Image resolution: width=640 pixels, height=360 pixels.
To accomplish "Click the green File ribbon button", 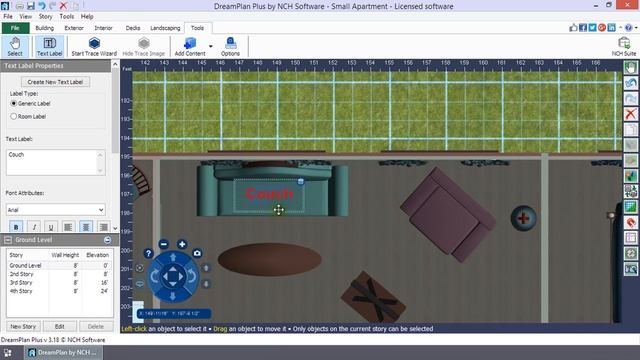I will (x=15, y=28).
